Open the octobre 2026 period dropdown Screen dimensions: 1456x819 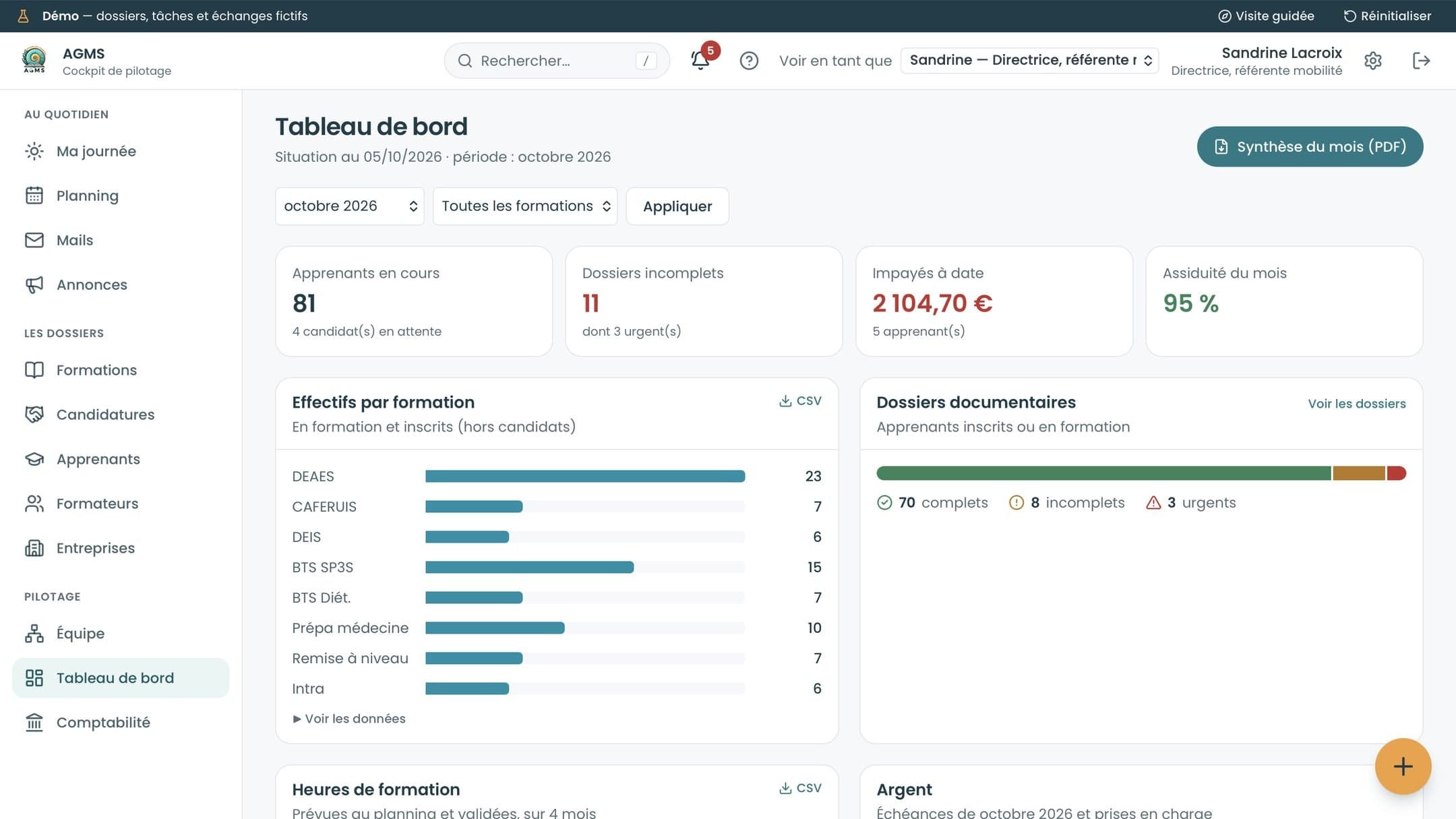350,206
